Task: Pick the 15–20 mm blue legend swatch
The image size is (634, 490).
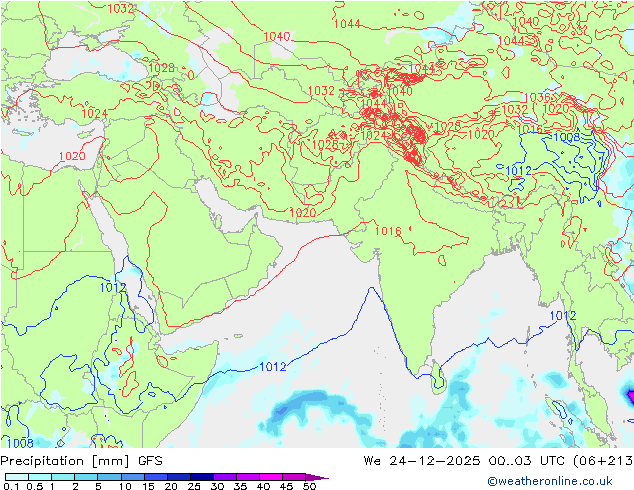Action: [155, 477]
